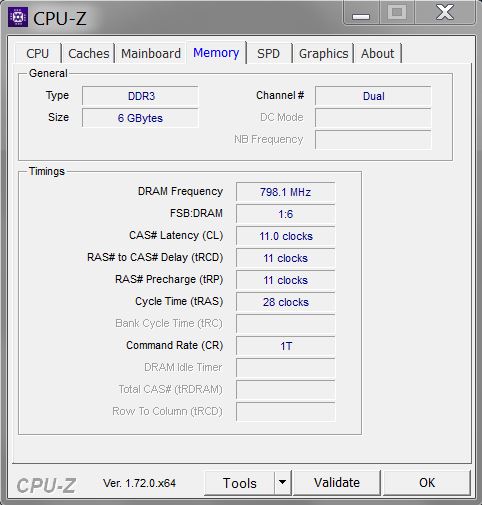
Task: Click the DDR3 memory type field
Action: pyautogui.click(x=140, y=96)
